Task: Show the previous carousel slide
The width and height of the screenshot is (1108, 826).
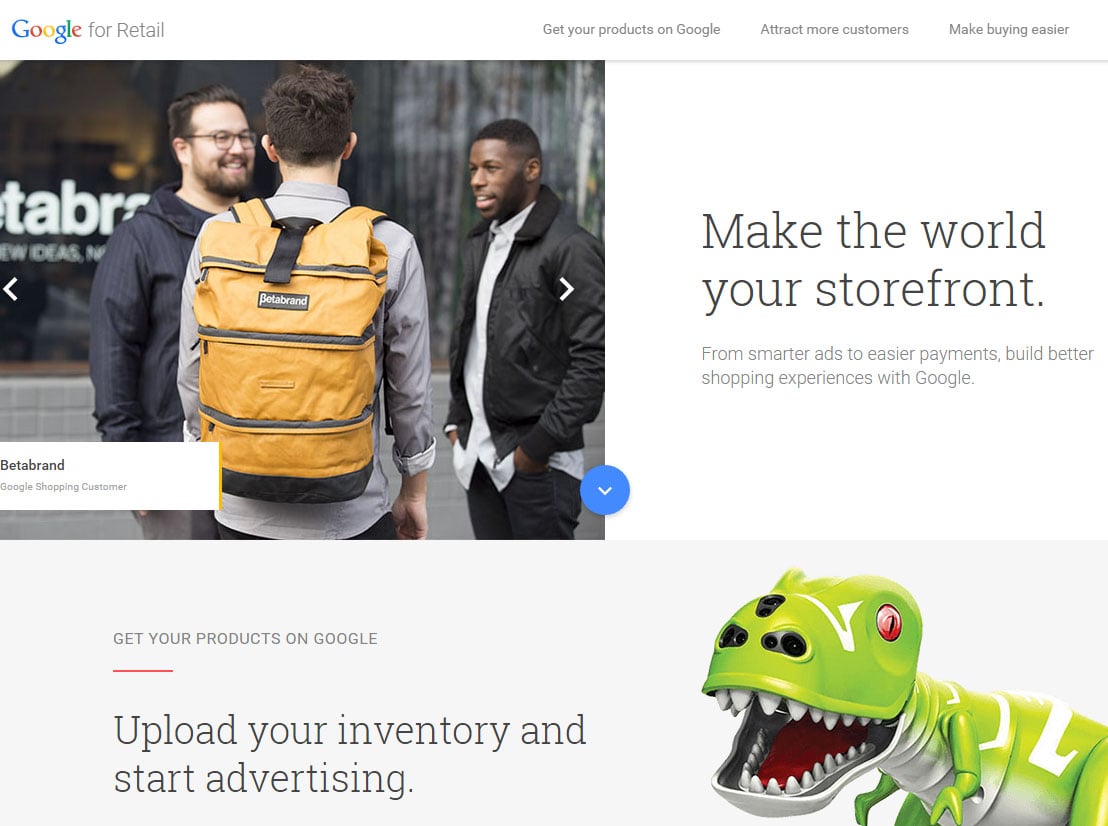Action: click(11, 289)
